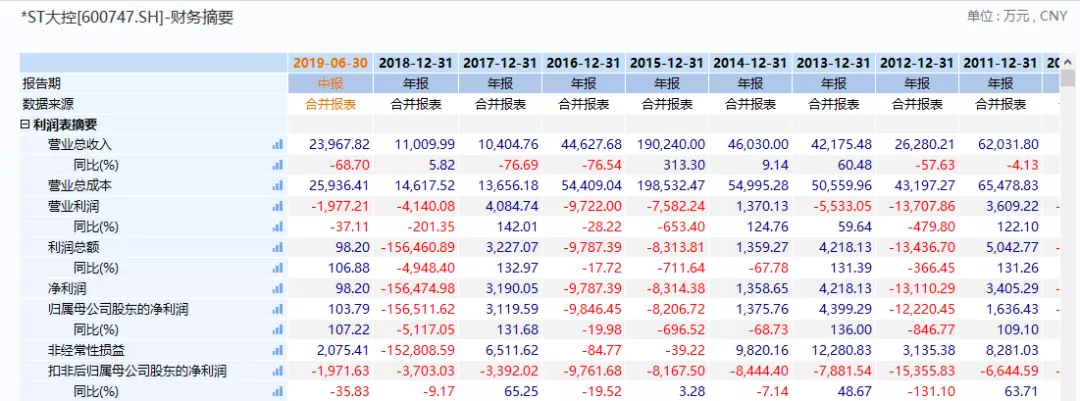Open chart icon for 营业总成本 row
The image size is (1080, 401).
click(278, 186)
